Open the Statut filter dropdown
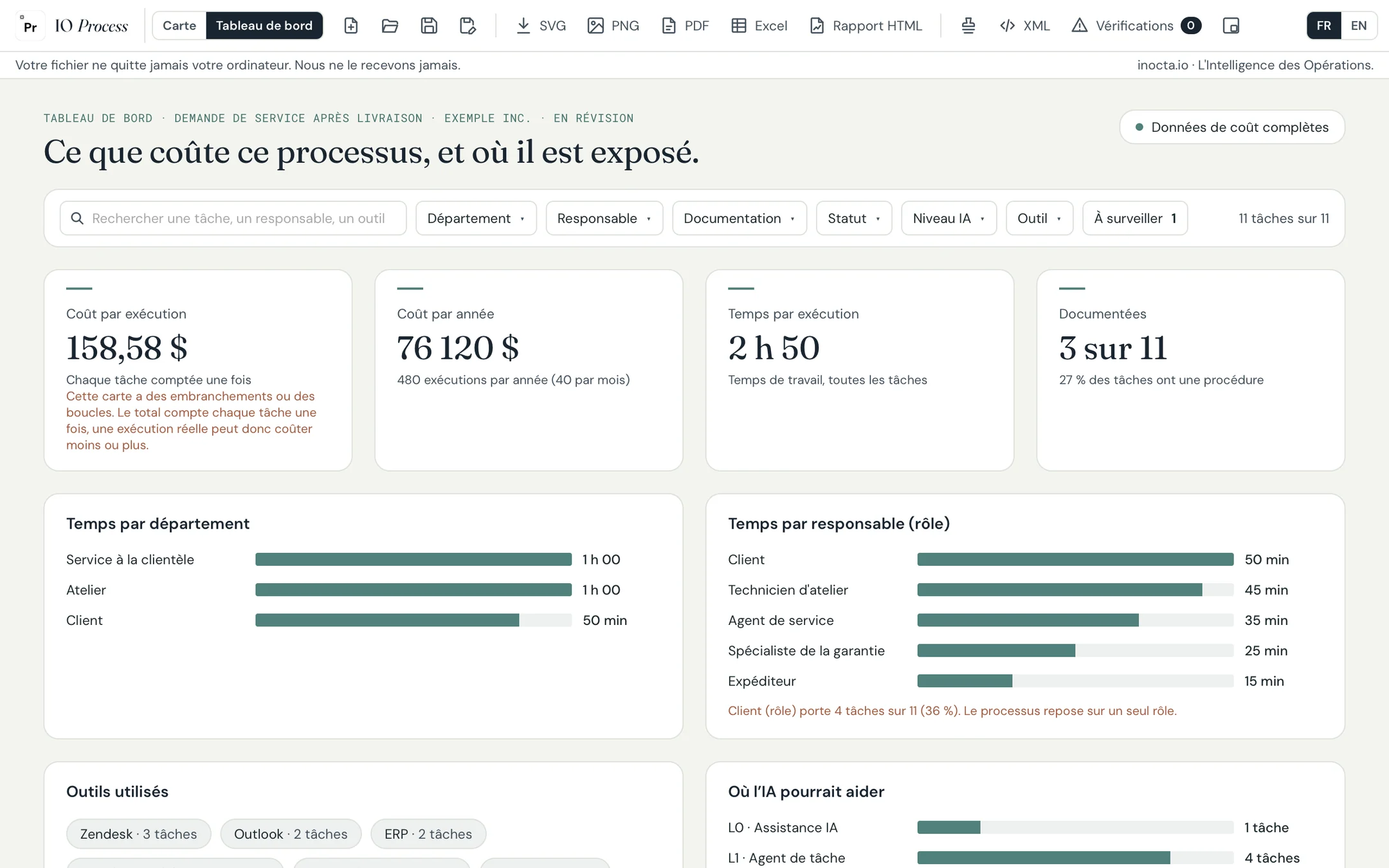The height and width of the screenshot is (868, 1389). (854, 219)
